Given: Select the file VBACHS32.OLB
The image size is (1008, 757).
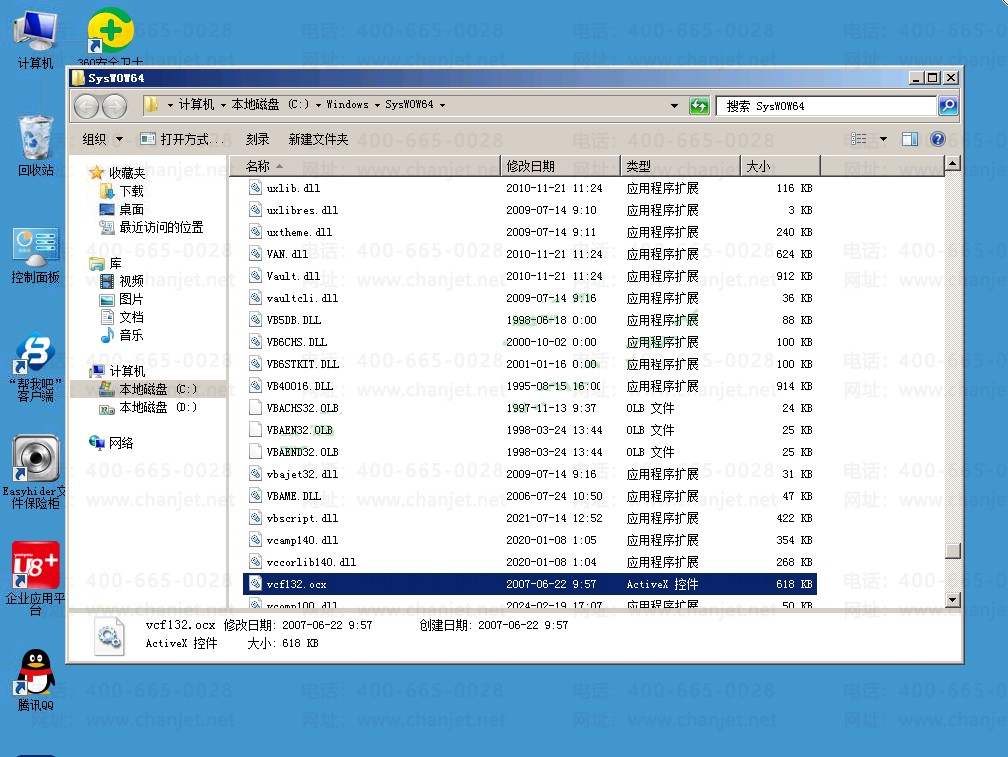Looking at the screenshot, I should [x=530, y=407].
